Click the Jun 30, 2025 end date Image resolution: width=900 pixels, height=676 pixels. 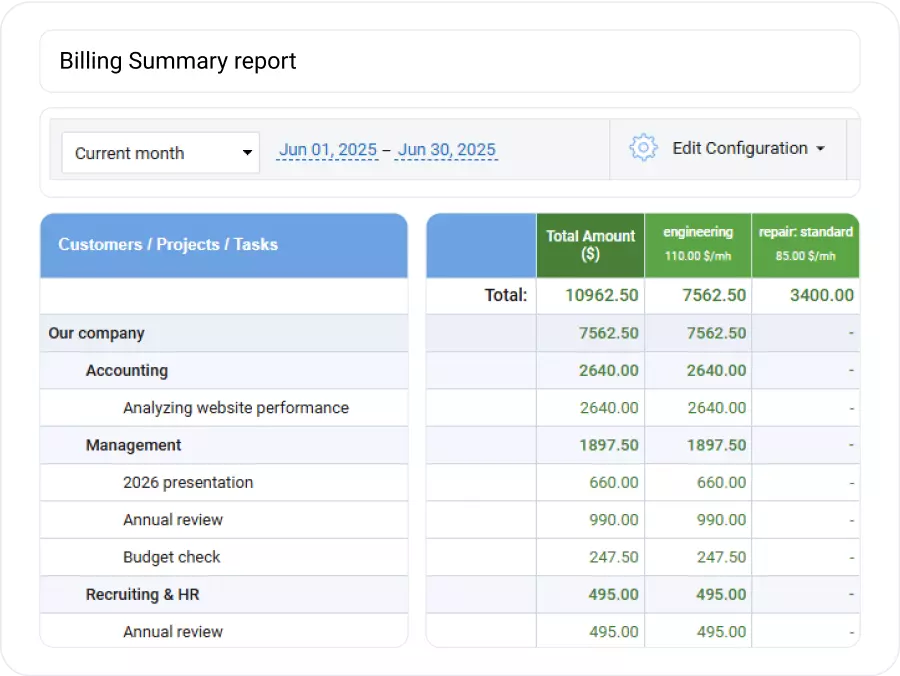(447, 150)
